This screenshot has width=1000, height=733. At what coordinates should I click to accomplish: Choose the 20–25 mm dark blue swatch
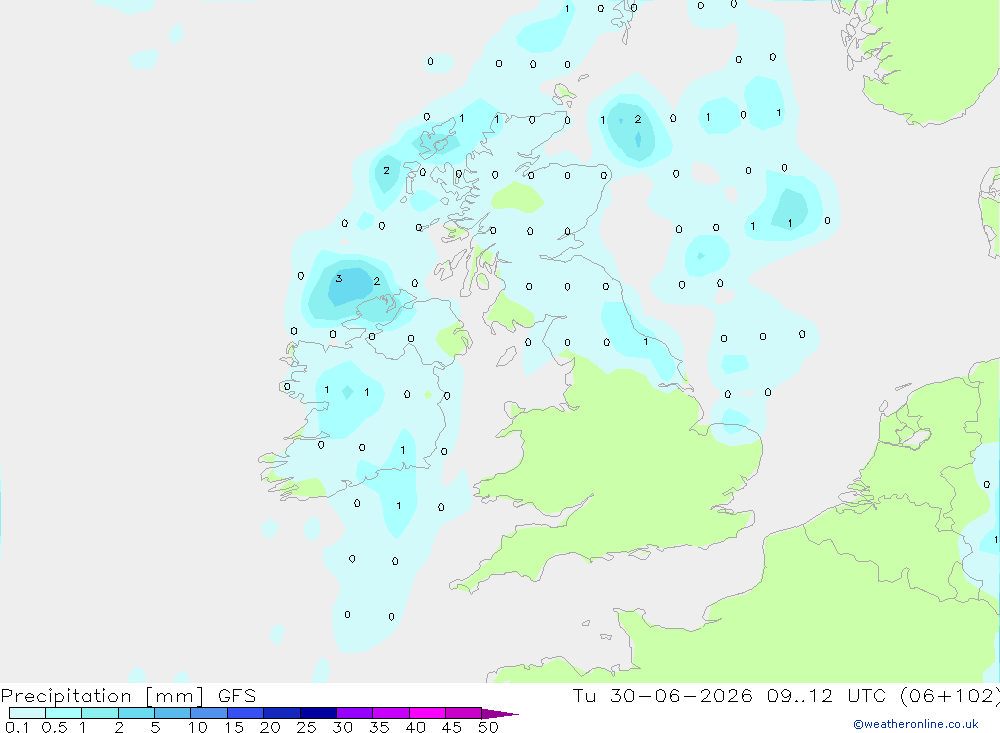[x=281, y=713]
